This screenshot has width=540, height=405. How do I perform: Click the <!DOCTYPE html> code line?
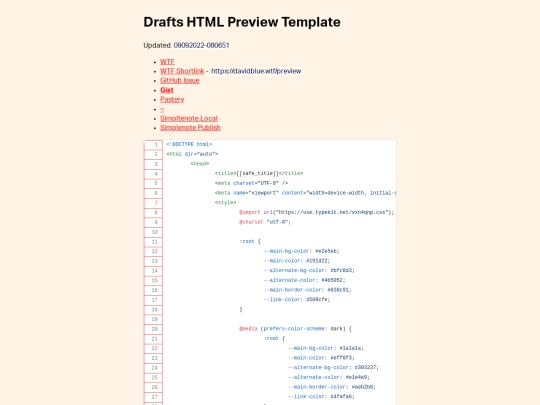(189, 144)
